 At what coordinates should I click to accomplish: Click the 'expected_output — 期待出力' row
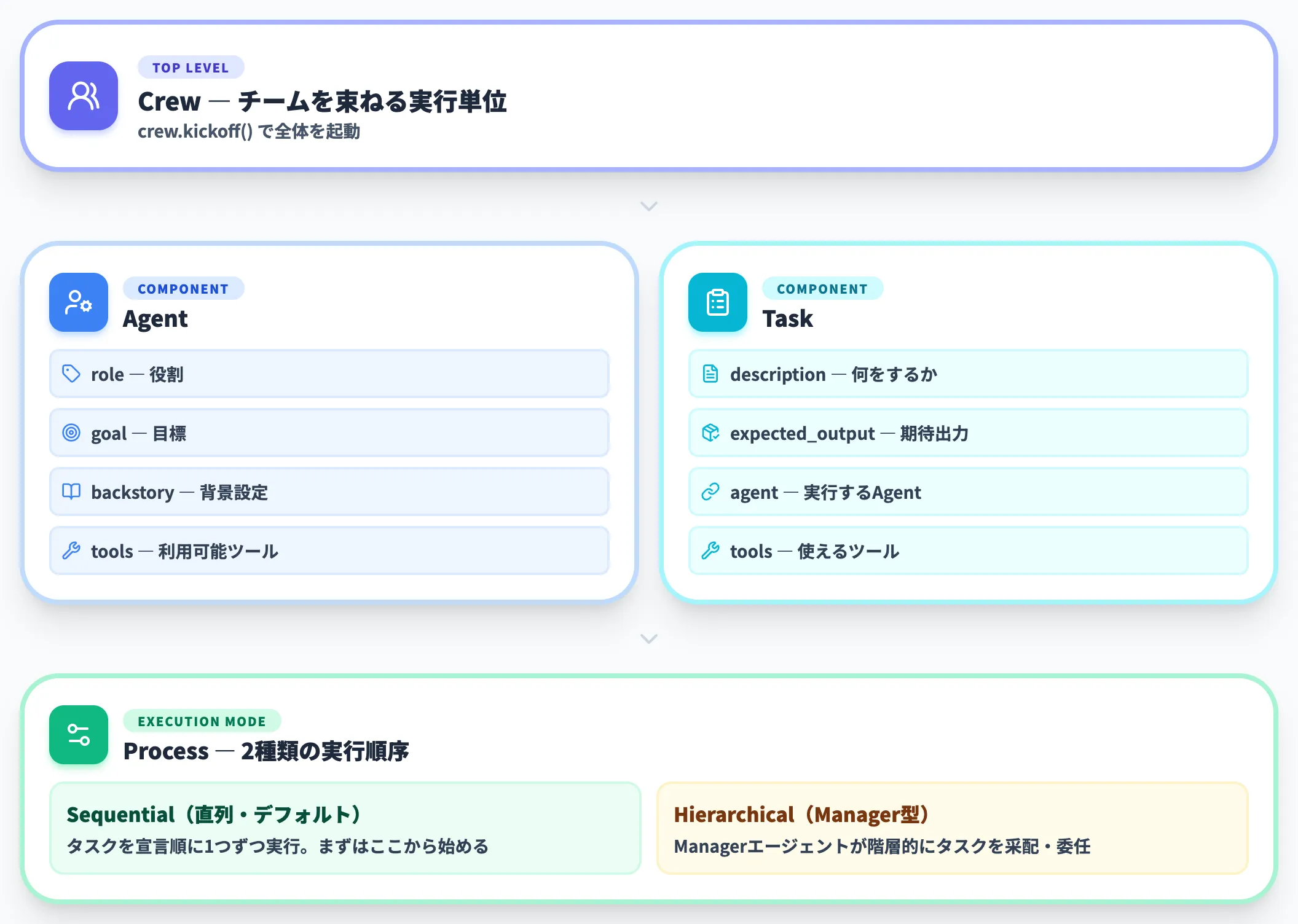969,433
